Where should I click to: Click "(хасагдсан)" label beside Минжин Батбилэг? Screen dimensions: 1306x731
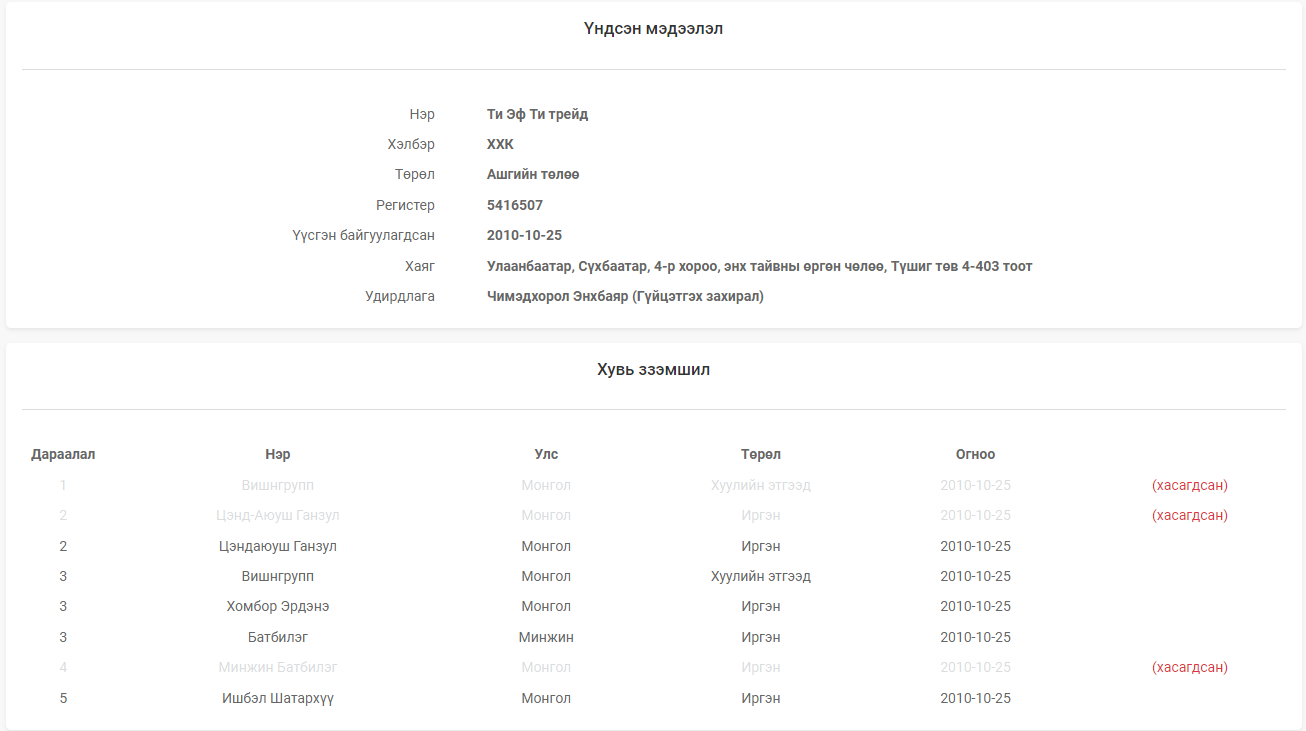(1190, 667)
